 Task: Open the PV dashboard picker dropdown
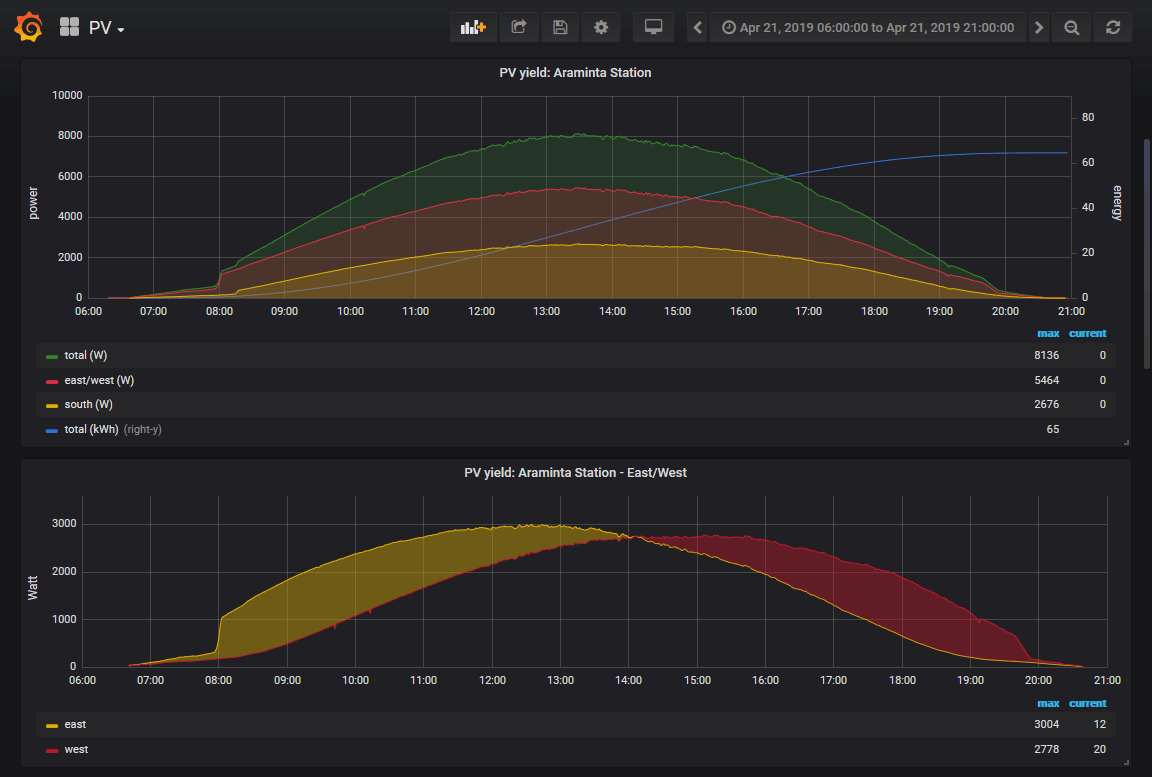tap(107, 28)
